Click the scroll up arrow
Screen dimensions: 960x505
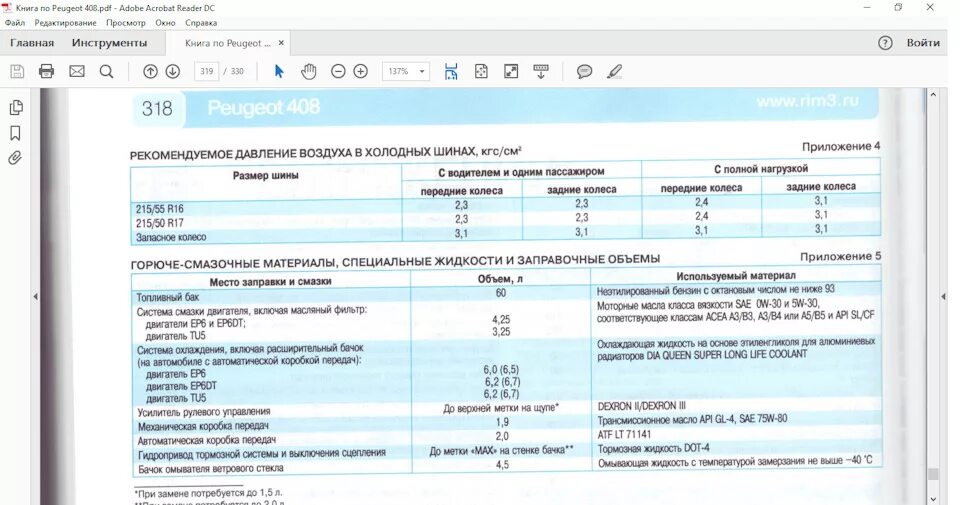point(932,95)
